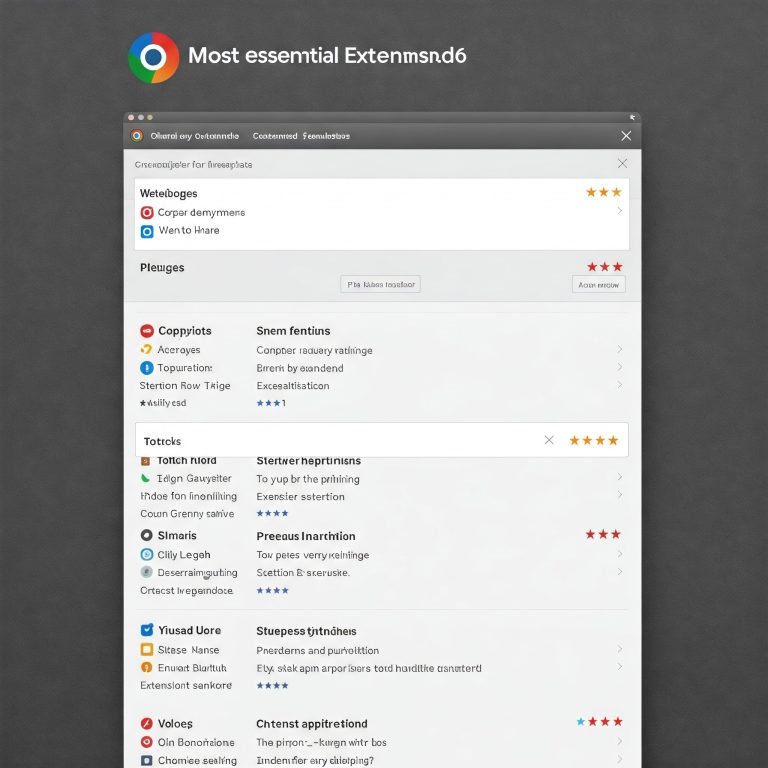Click the small Chrome icon in the window tab bar
Image resolution: width=768 pixels, height=768 pixels.
137,136
